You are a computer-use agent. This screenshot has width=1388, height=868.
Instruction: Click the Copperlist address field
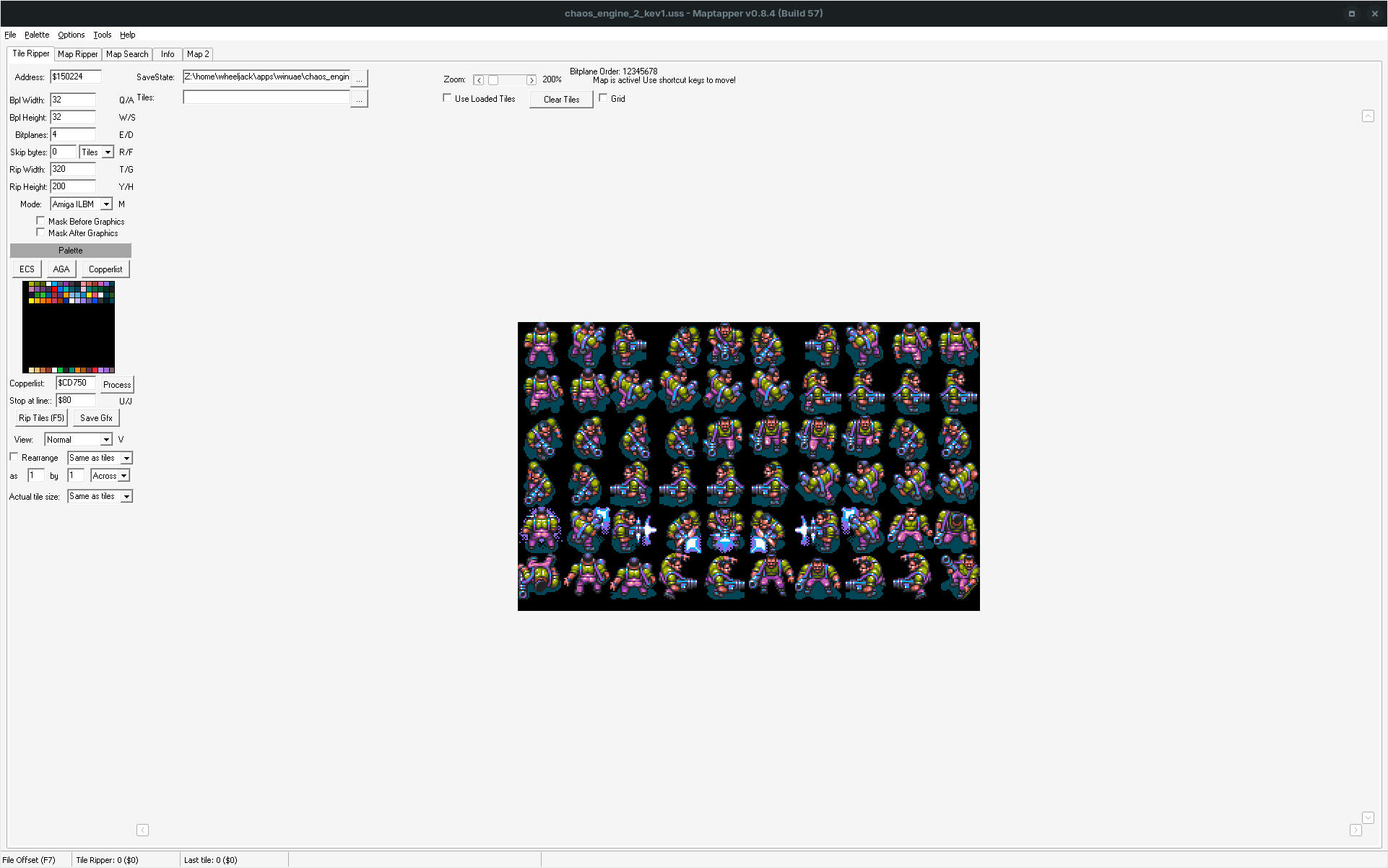tap(76, 383)
